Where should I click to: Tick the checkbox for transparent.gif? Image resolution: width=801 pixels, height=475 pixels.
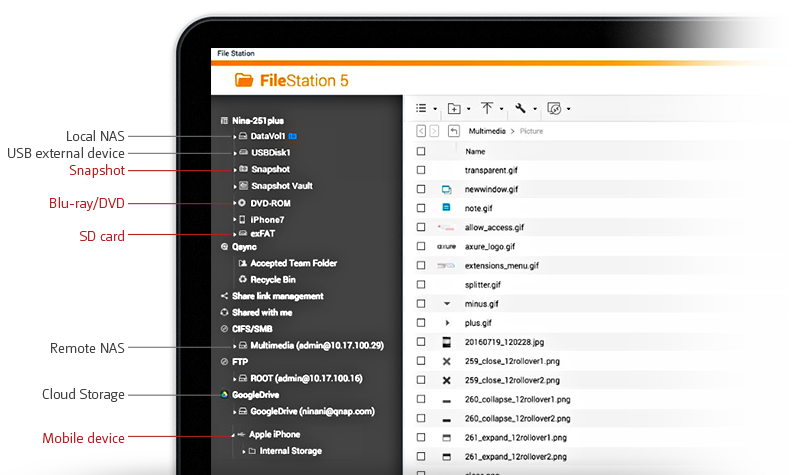[x=421, y=170]
